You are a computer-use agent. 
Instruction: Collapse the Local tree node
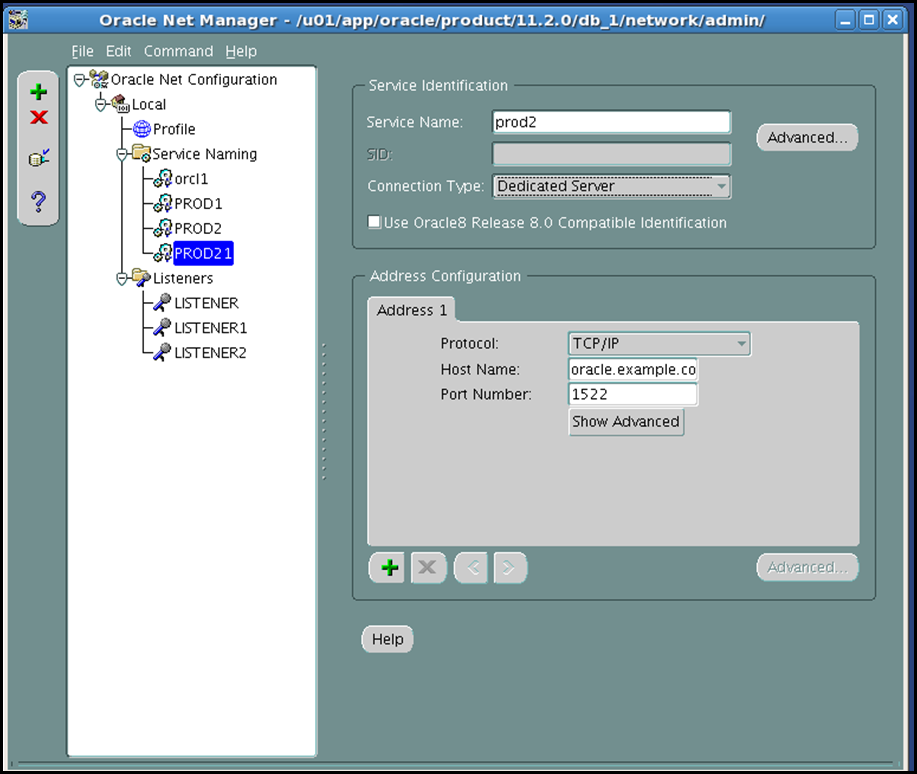click(x=101, y=104)
